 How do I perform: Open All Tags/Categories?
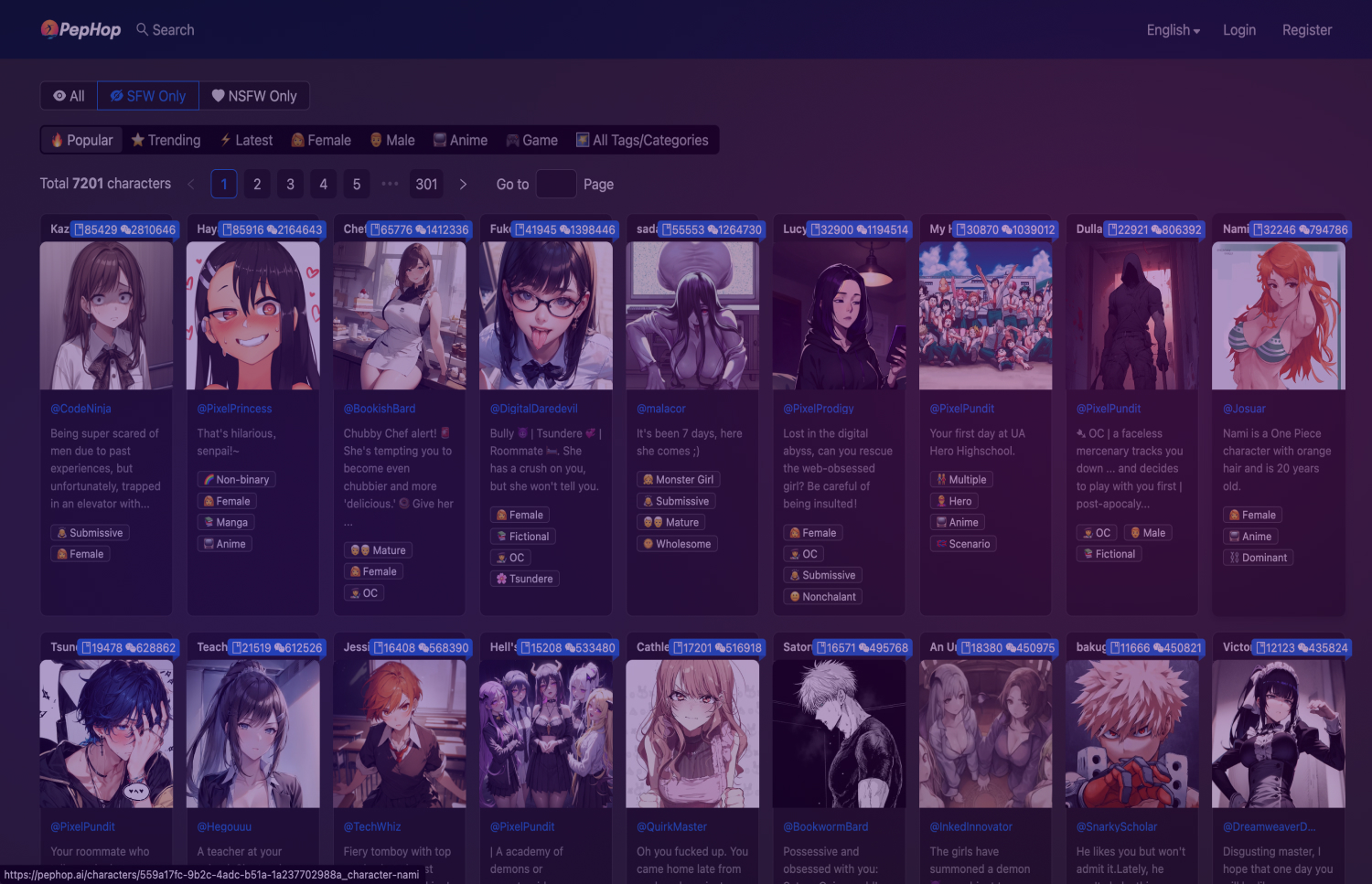(x=642, y=140)
